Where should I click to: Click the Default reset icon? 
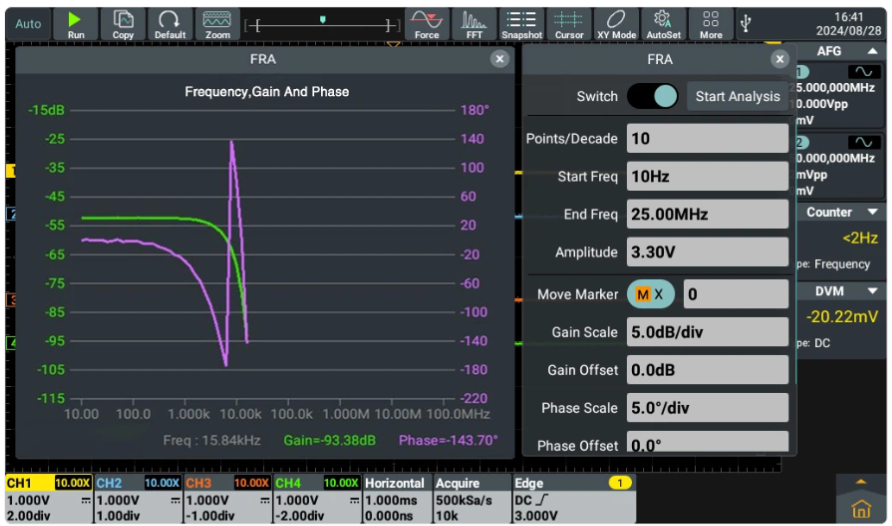tap(170, 23)
